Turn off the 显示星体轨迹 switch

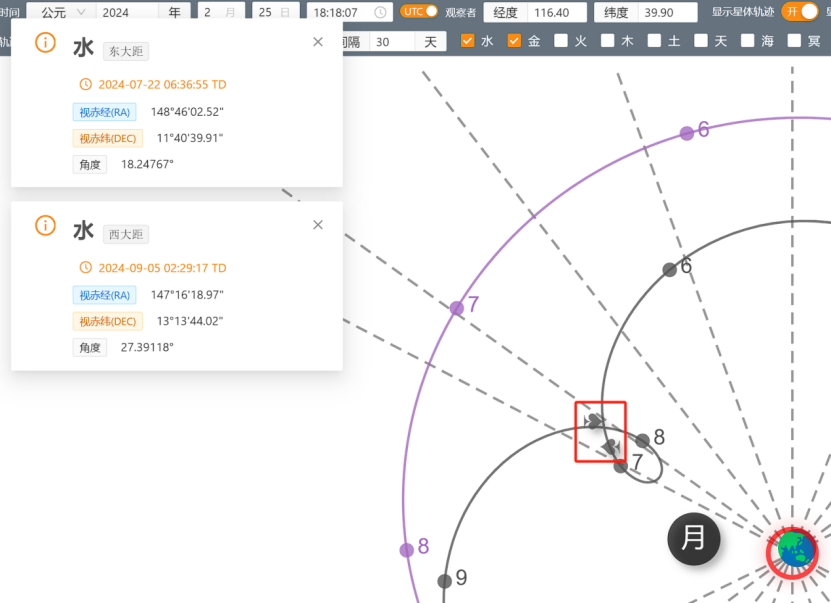coord(801,11)
